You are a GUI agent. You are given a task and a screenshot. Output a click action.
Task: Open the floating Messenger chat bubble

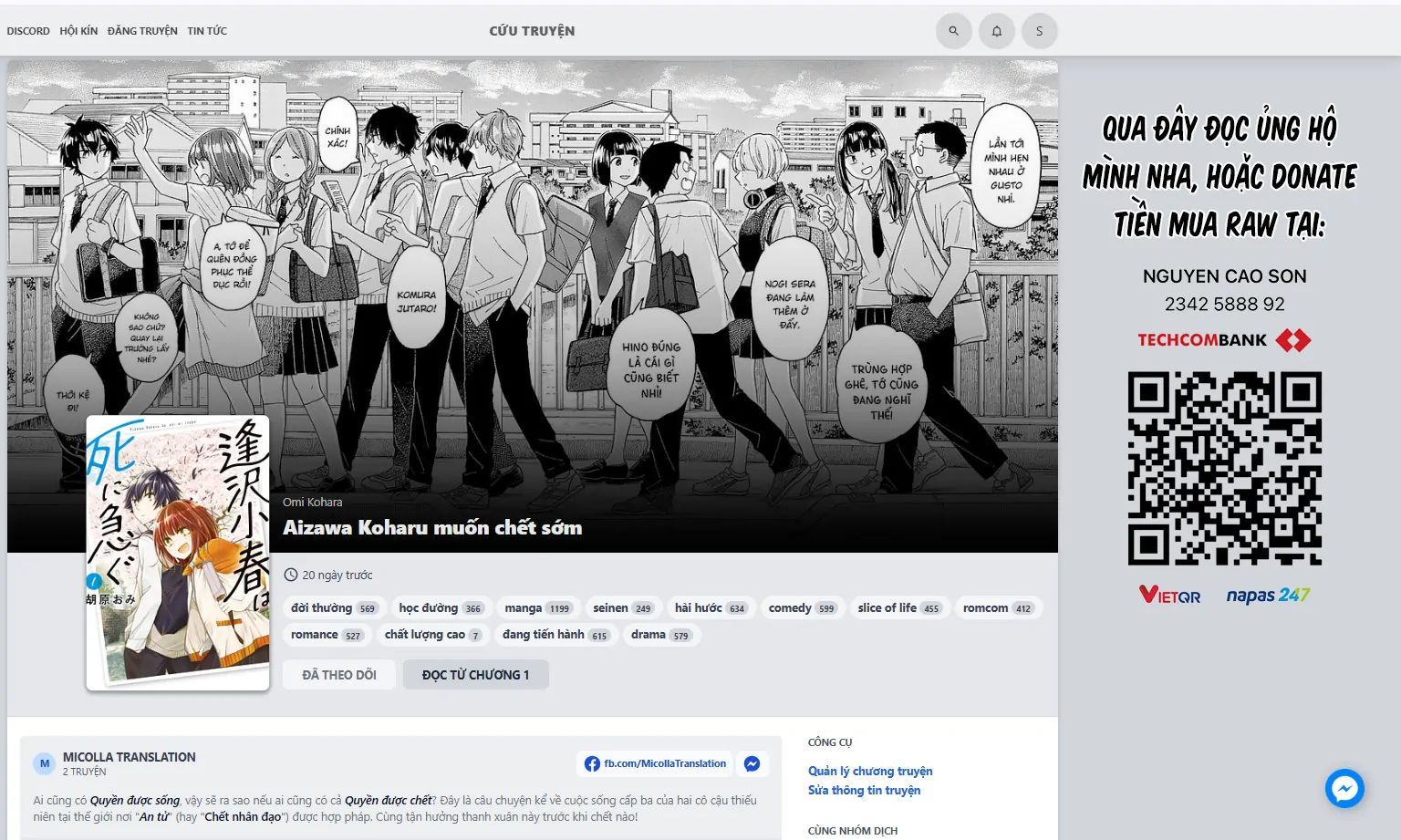(x=1344, y=788)
